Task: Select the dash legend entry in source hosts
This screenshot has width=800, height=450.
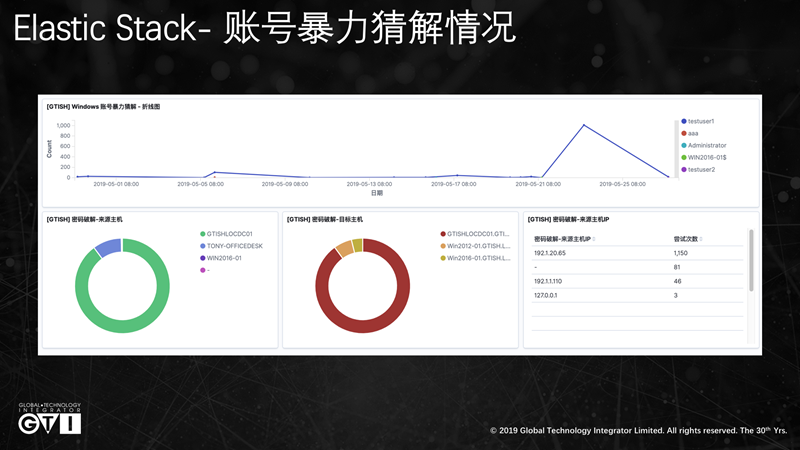Action: pos(205,270)
